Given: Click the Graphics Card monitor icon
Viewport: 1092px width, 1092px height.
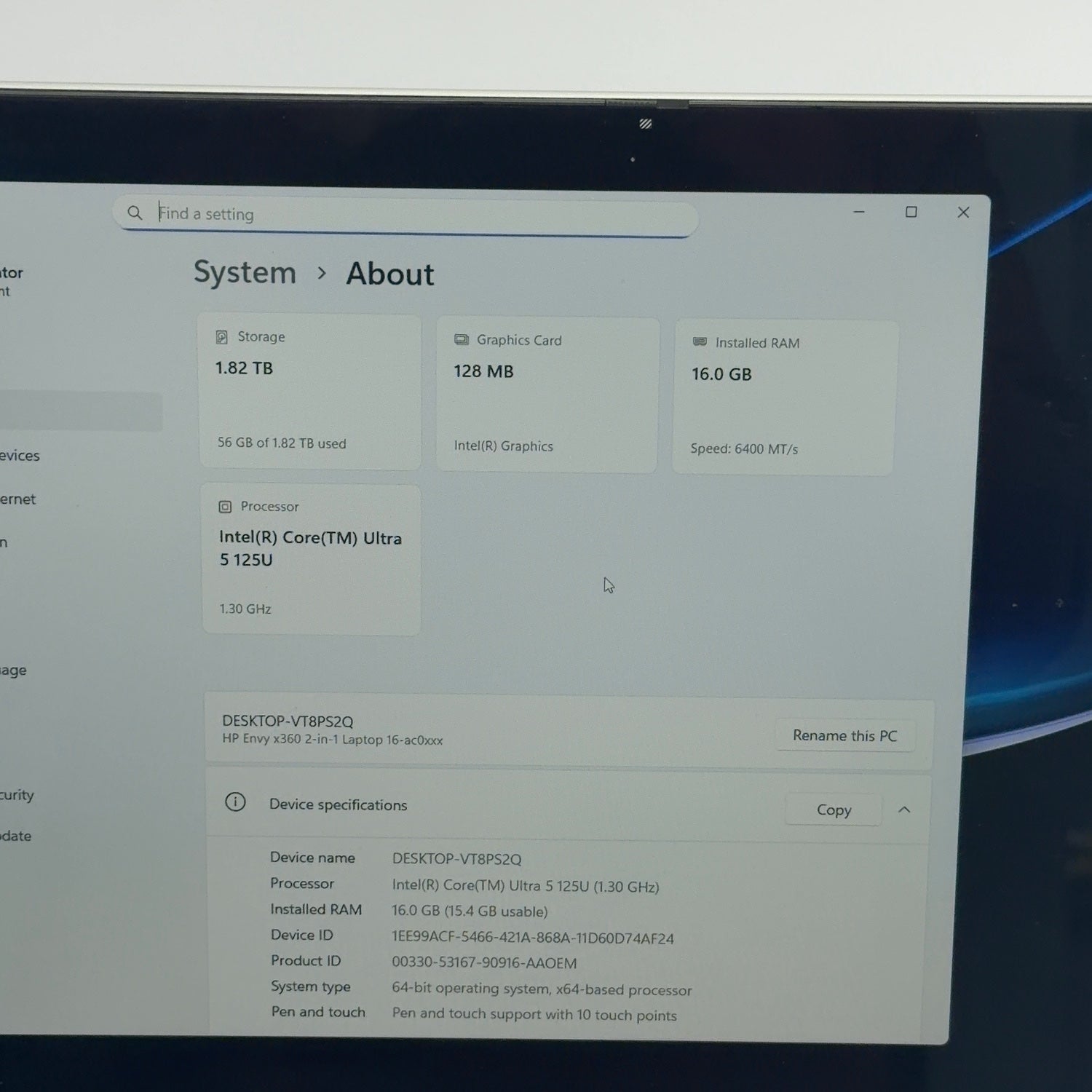Looking at the screenshot, I should click(462, 340).
